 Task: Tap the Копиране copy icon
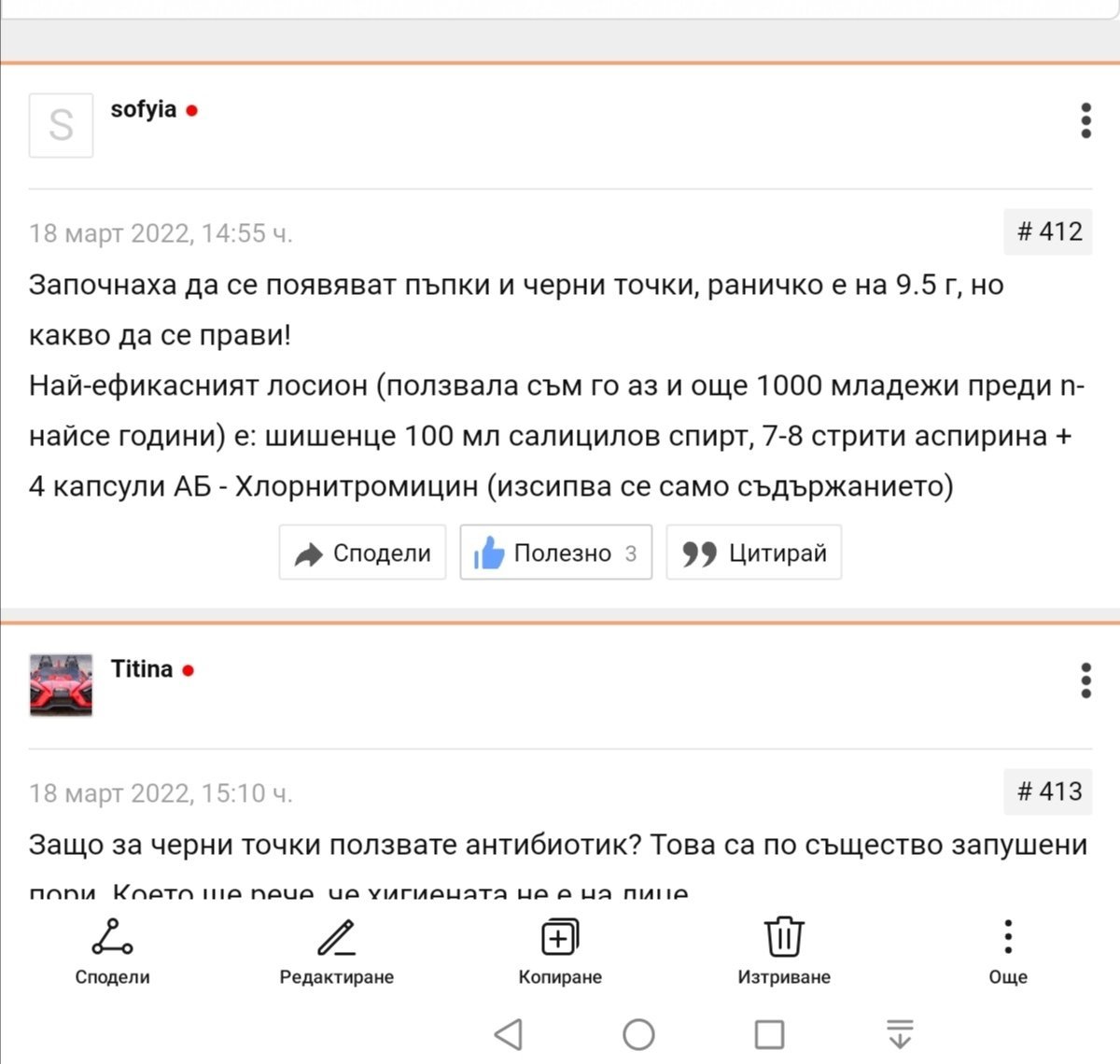560,937
